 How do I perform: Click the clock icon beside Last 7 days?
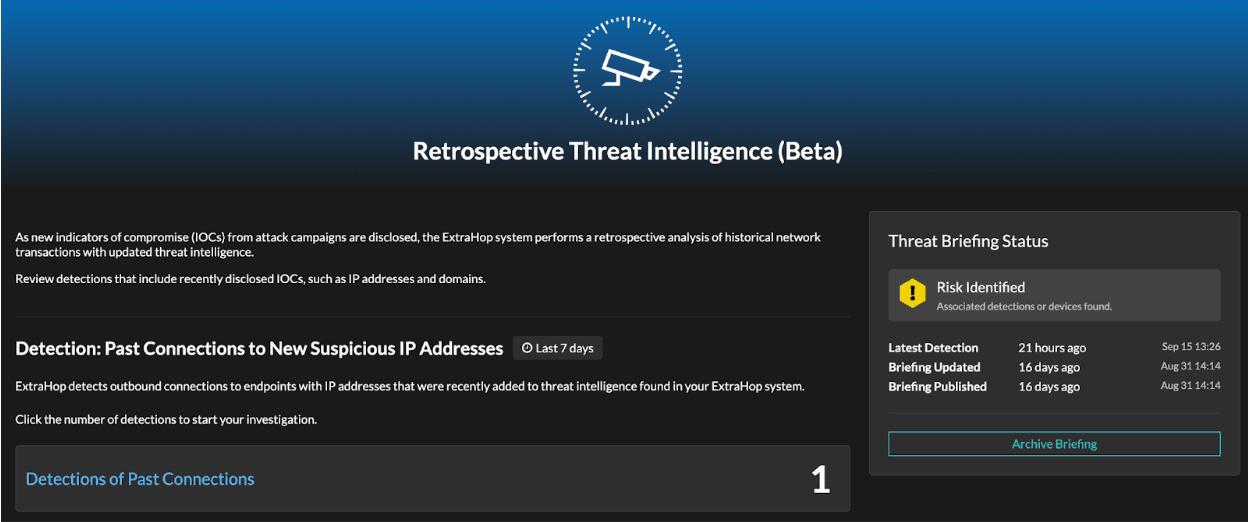tap(527, 349)
